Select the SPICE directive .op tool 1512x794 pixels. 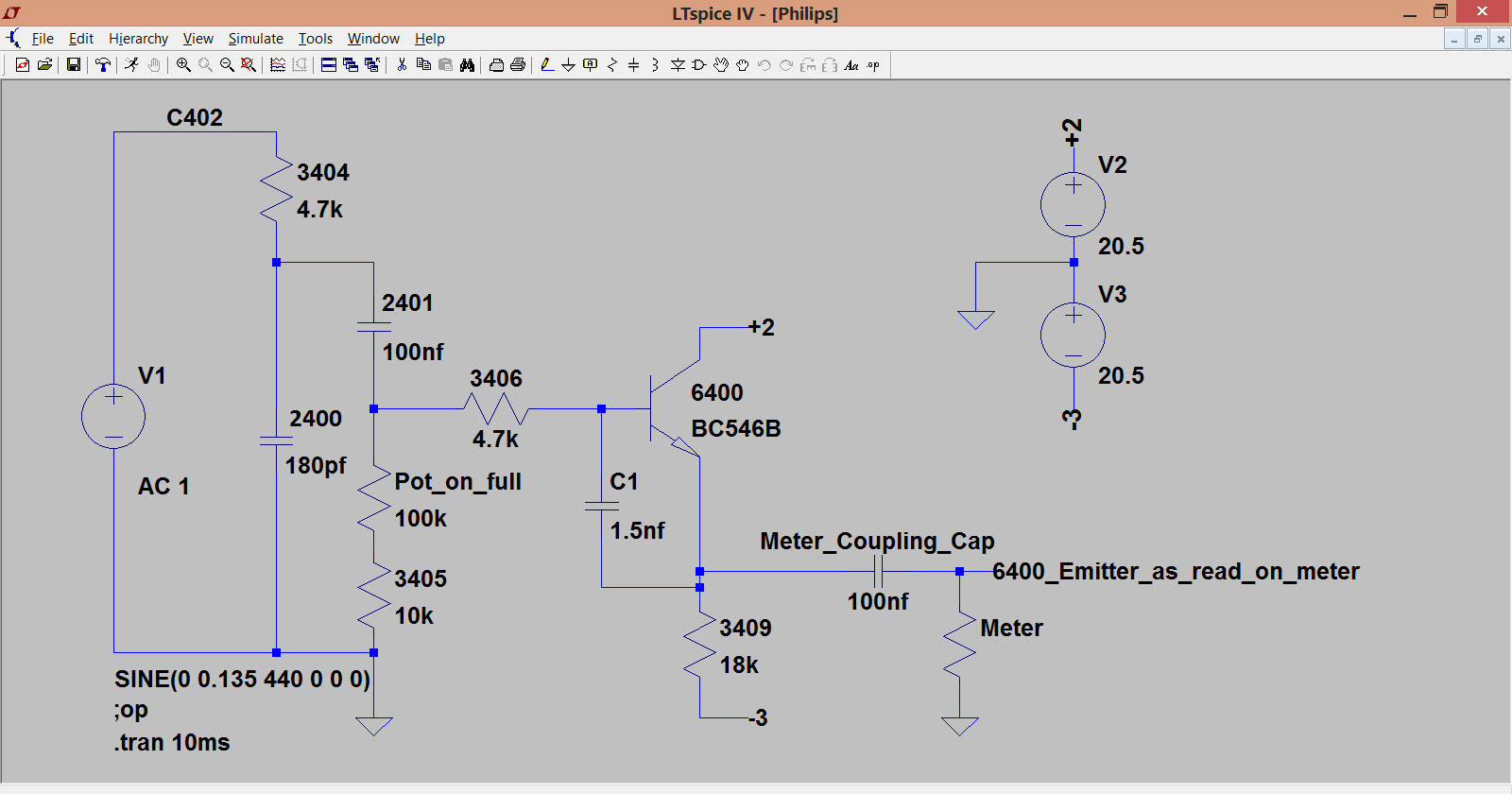[873, 65]
